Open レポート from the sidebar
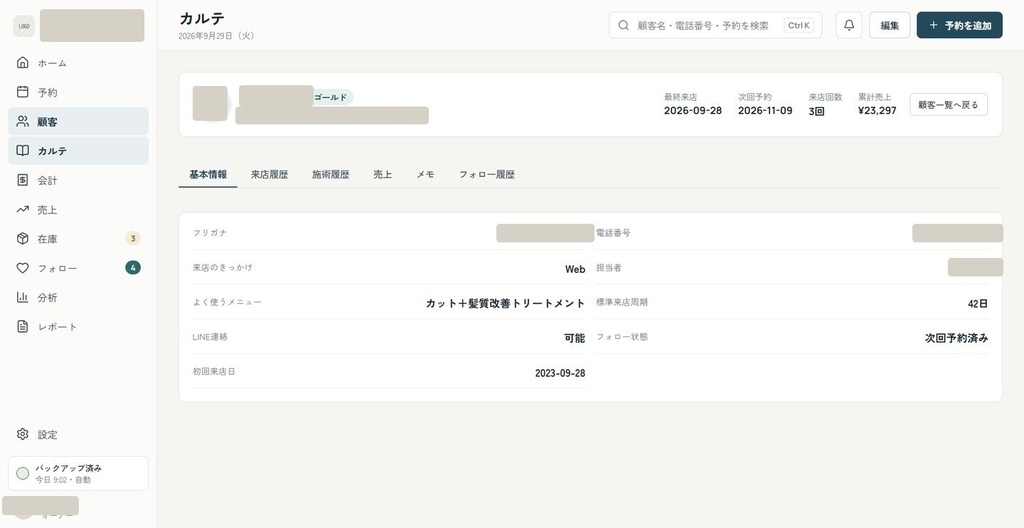The width and height of the screenshot is (1024, 528). click(x=78, y=327)
